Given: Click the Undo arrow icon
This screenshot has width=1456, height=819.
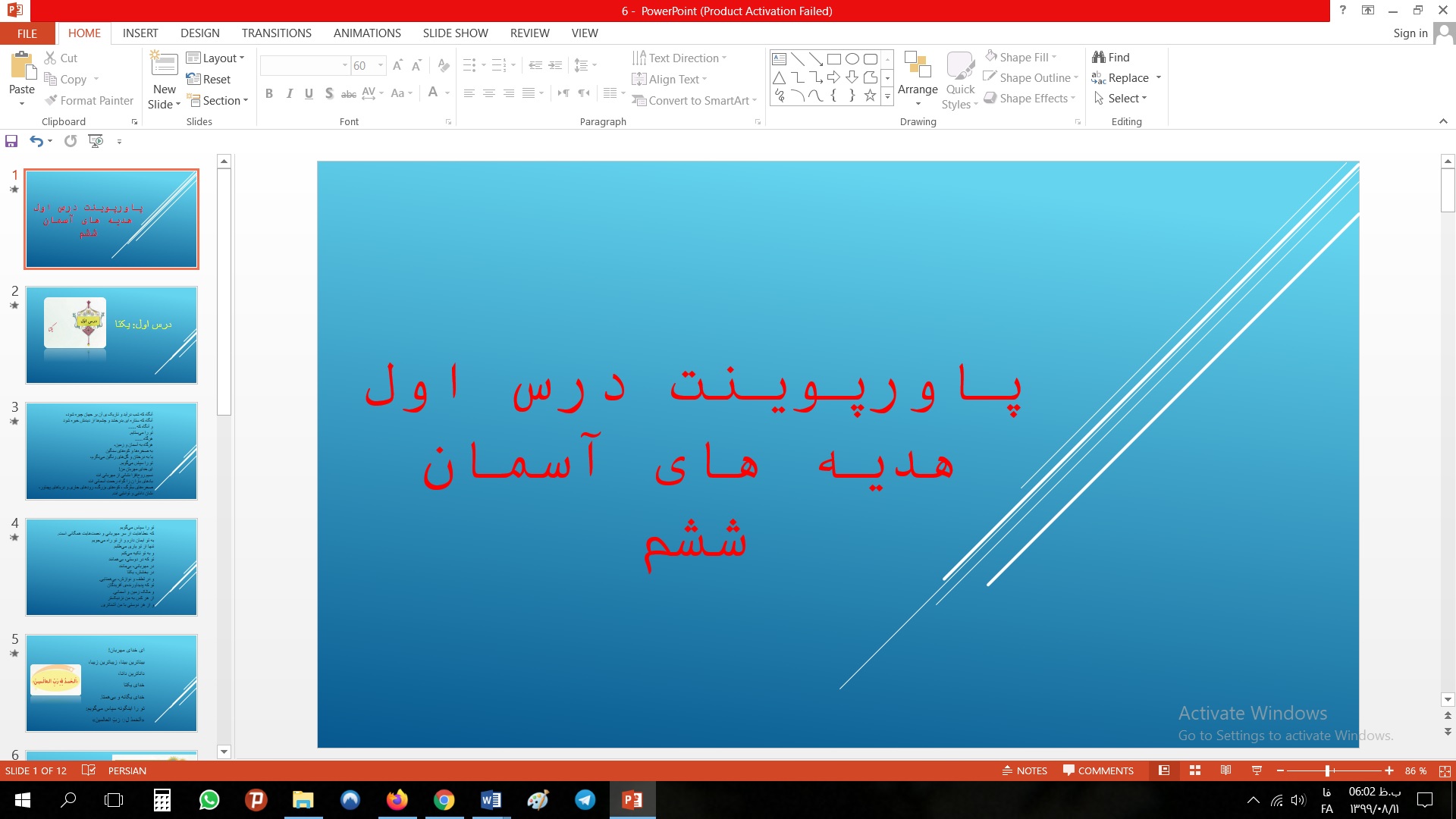Looking at the screenshot, I should [36, 141].
